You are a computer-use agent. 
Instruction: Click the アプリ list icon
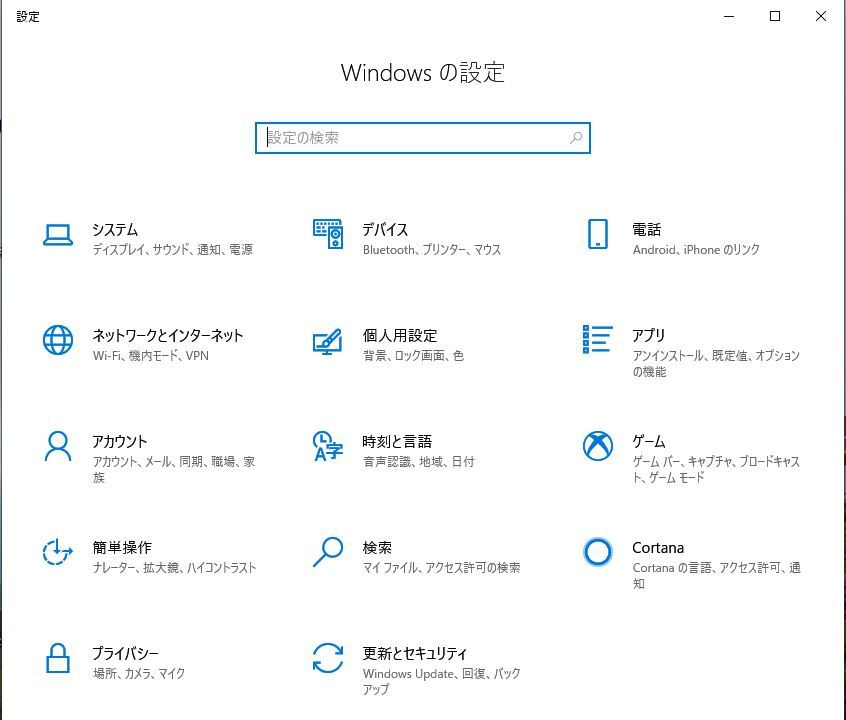tap(598, 339)
